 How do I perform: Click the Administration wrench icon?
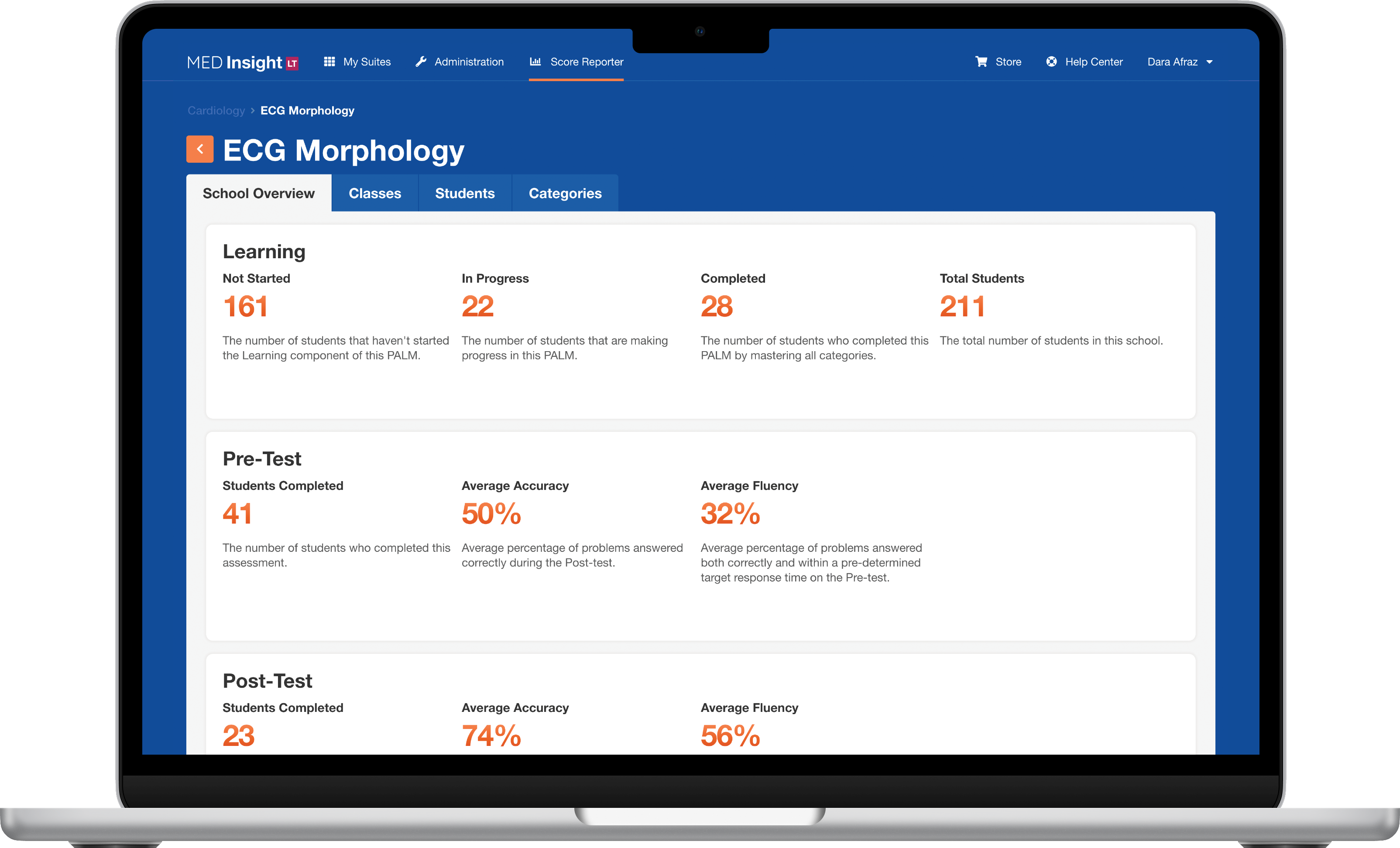[x=420, y=62]
